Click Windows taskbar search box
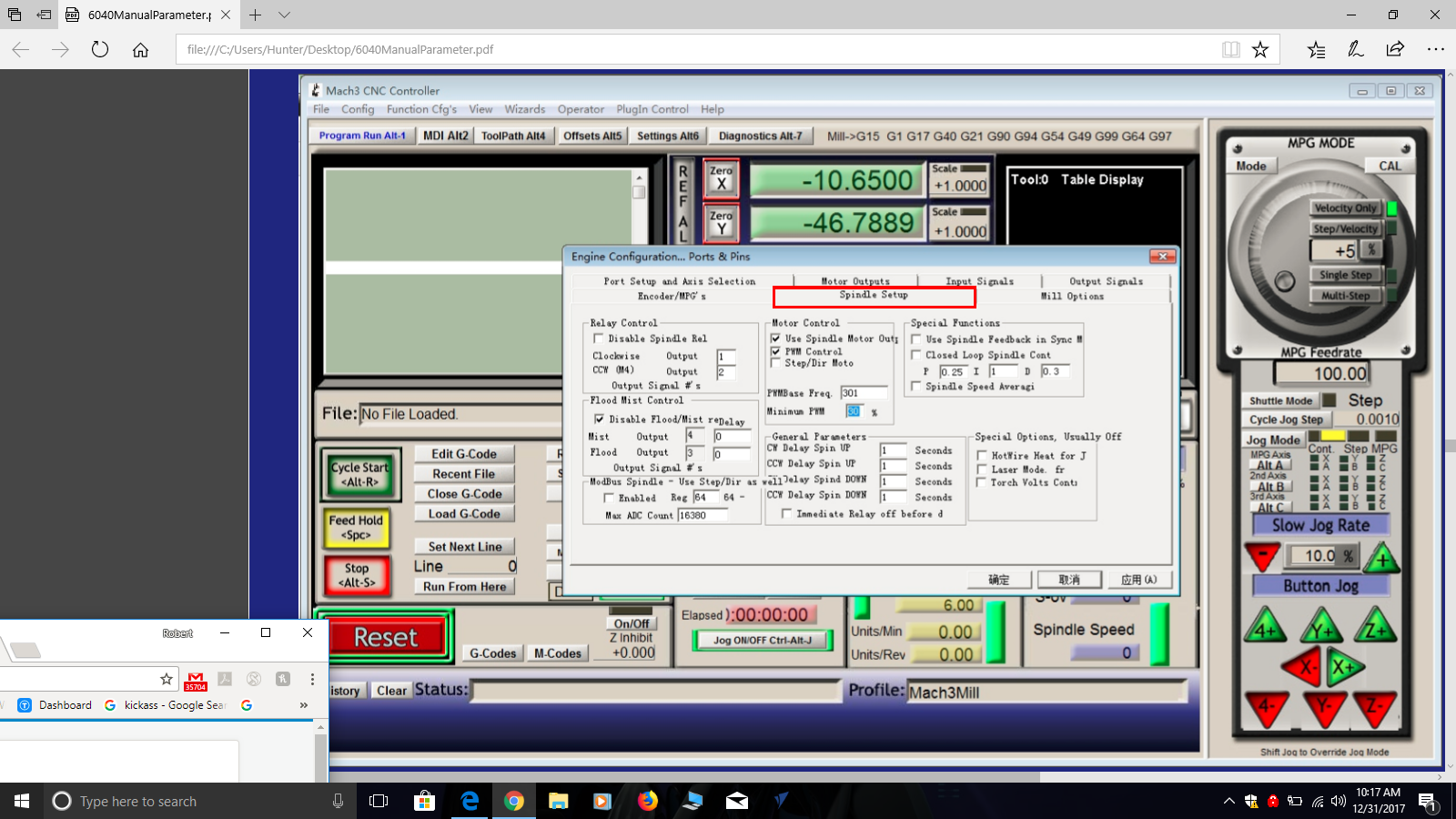This screenshot has width=1456, height=819. 200,801
